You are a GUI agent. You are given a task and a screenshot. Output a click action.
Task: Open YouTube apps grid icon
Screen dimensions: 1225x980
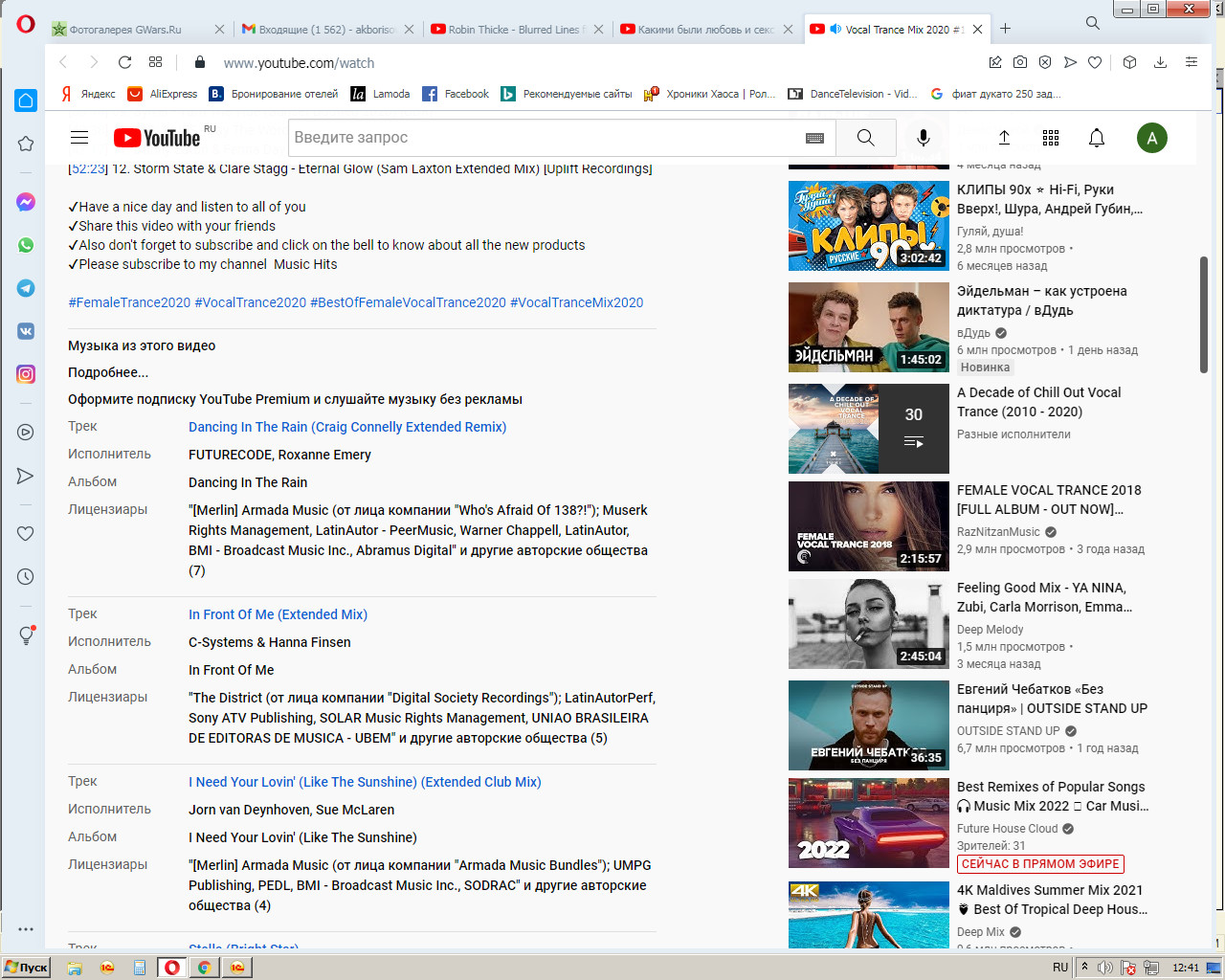[x=1051, y=138]
